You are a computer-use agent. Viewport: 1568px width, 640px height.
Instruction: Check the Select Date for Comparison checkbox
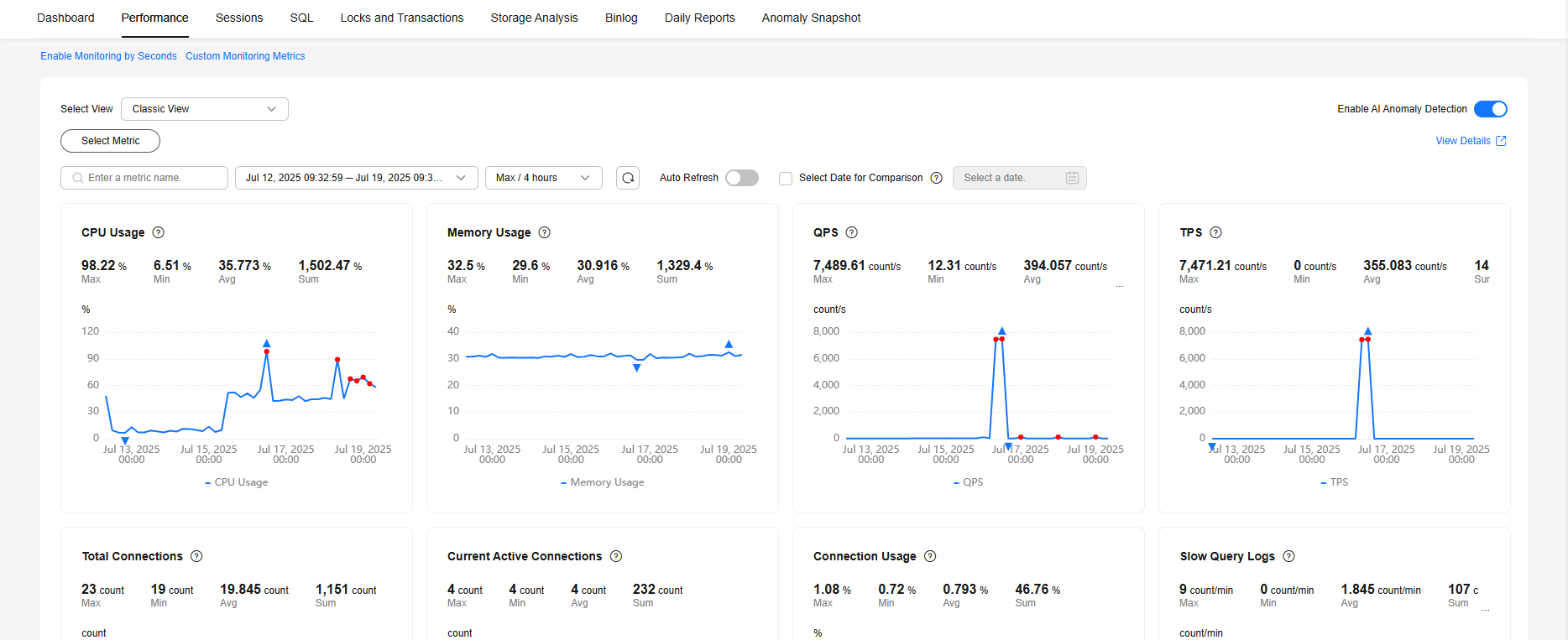tap(786, 179)
